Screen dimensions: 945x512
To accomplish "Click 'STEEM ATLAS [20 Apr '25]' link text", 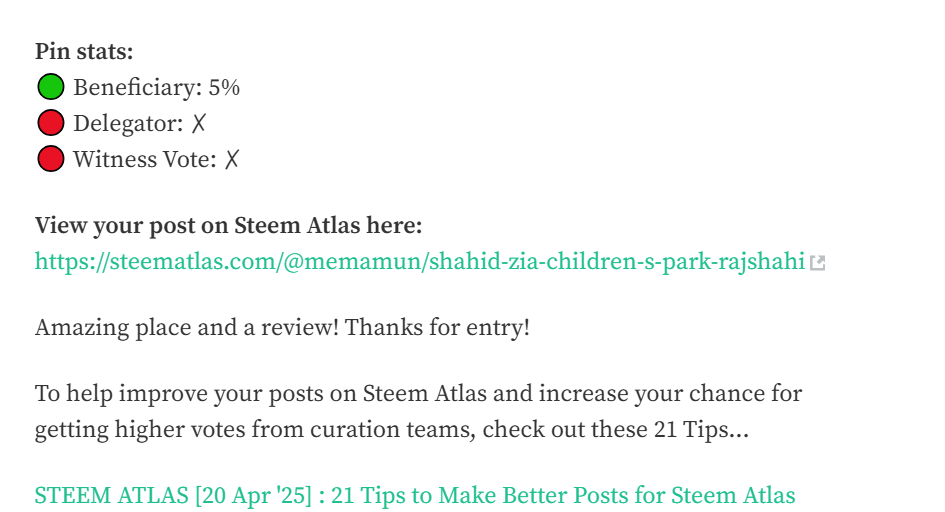I will coord(173,495).
